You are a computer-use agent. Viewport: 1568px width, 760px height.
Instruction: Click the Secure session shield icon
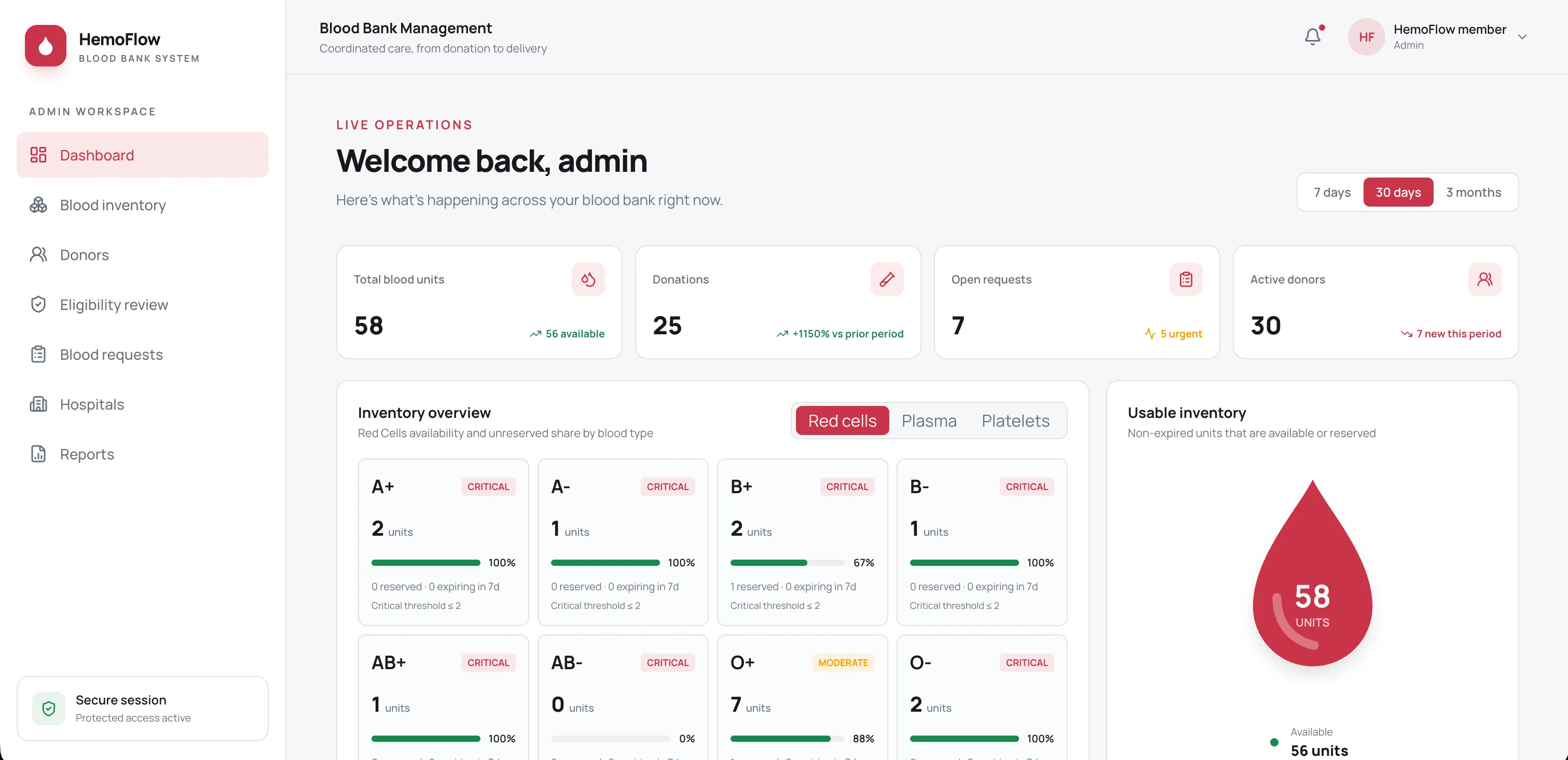click(x=49, y=708)
